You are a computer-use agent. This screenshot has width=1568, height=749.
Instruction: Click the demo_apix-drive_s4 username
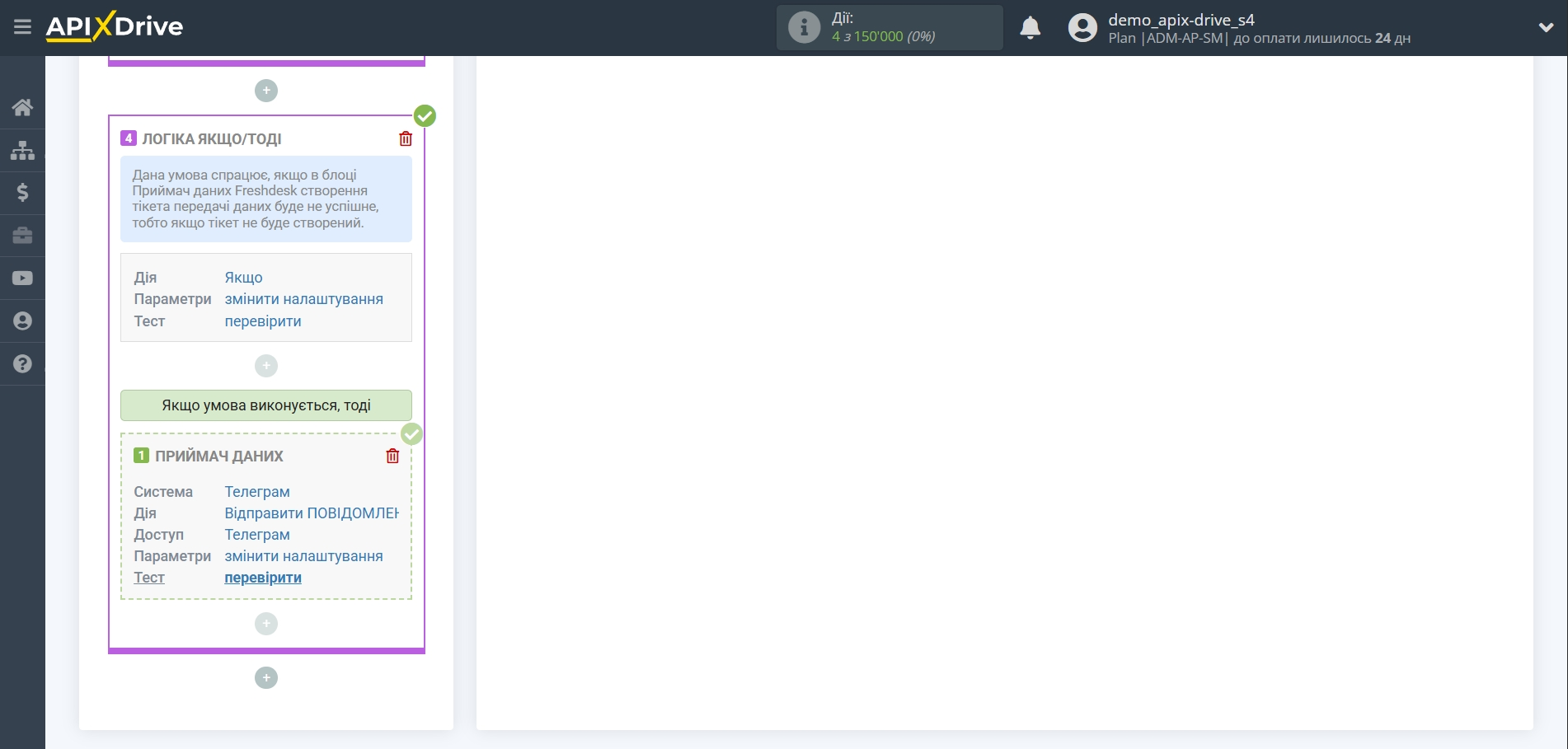[x=1181, y=20]
